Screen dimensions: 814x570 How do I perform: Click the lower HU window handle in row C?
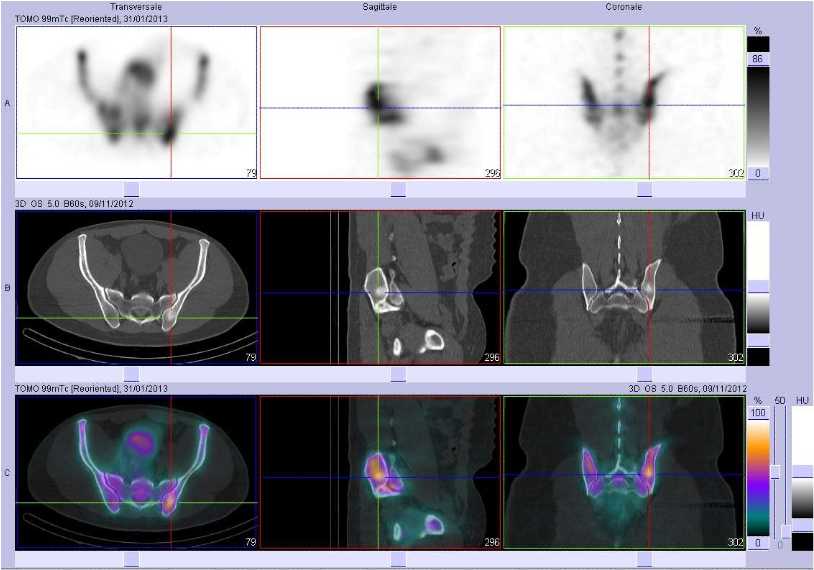803,525
